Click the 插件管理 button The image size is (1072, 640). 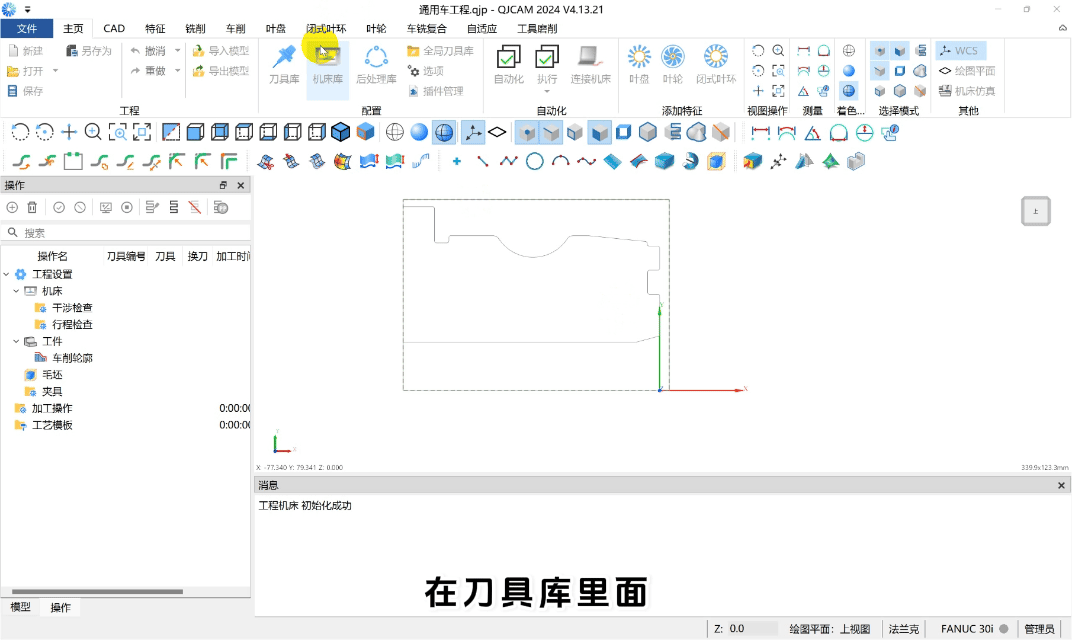(x=436, y=91)
